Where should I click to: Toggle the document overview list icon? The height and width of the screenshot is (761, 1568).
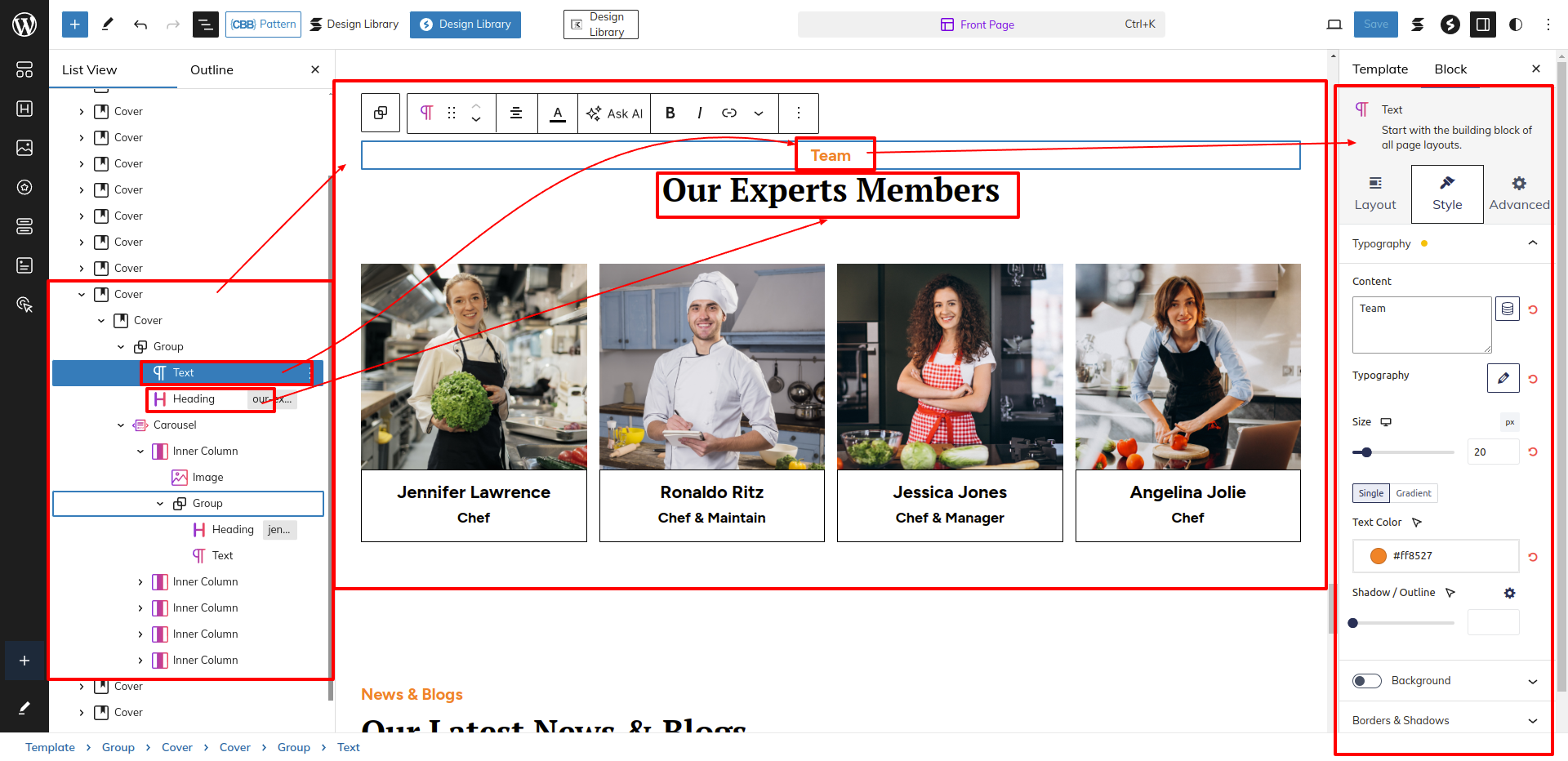click(x=205, y=24)
